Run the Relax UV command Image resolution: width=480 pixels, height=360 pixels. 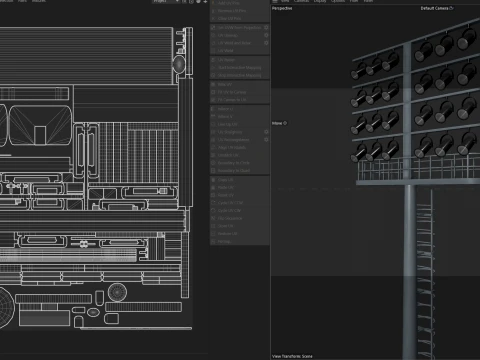coord(239,84)
